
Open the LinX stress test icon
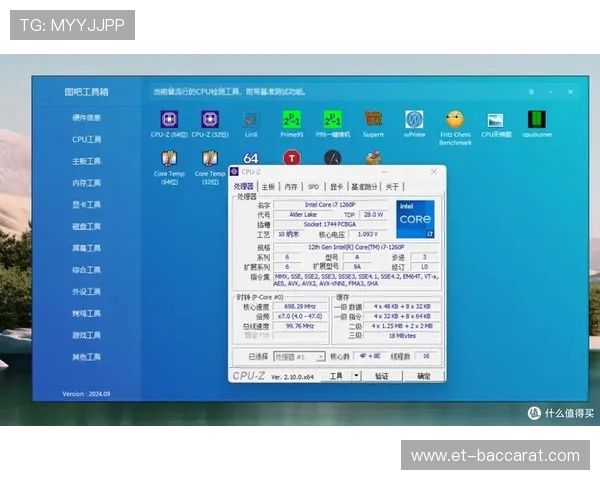click(x=251, y=119)
